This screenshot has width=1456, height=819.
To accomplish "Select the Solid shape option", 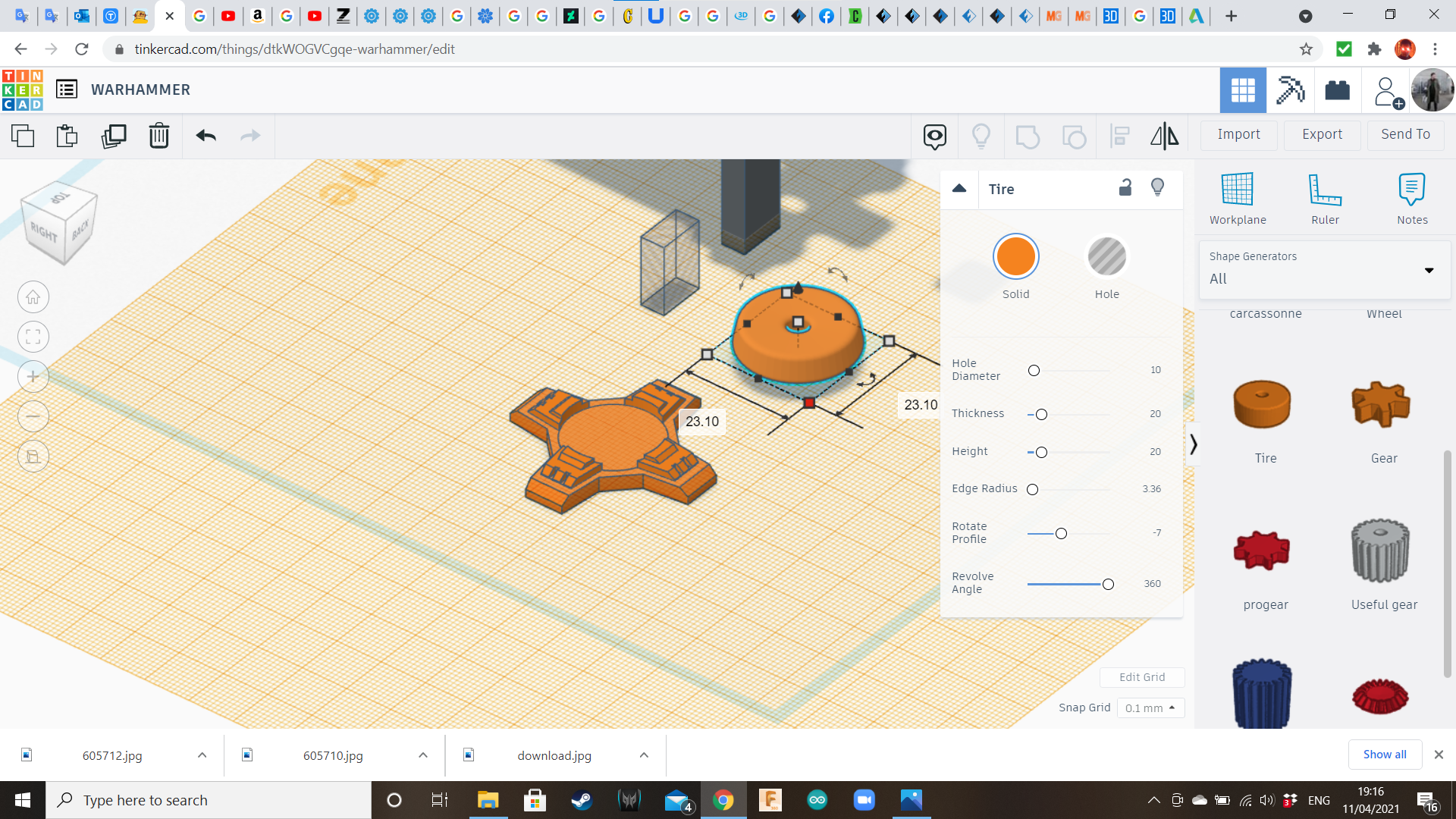I will [1015, 257].
